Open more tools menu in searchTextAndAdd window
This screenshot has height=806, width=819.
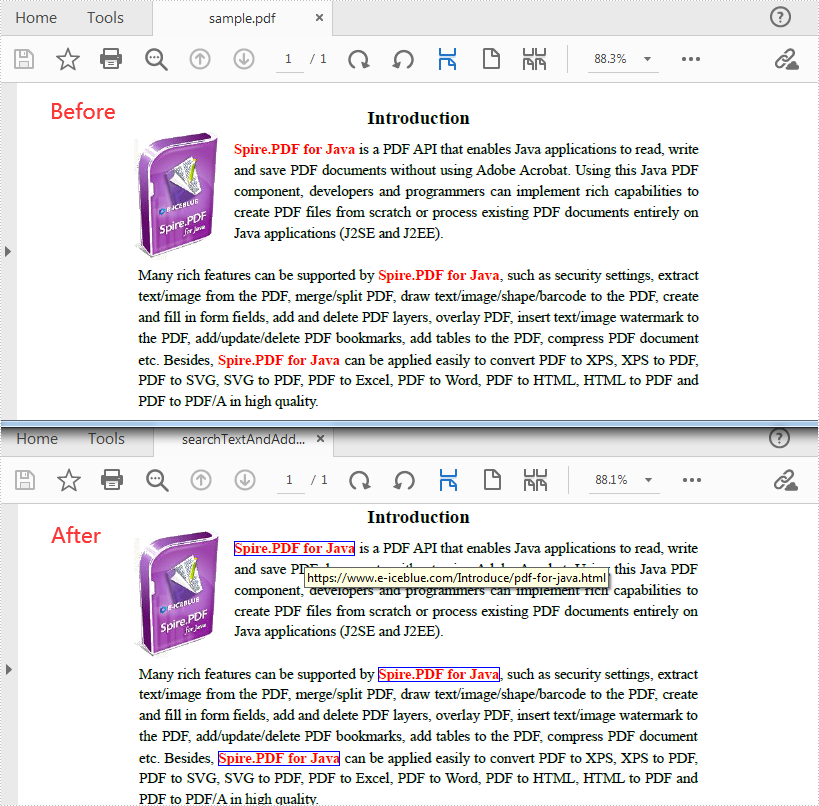tap(692, 480)
